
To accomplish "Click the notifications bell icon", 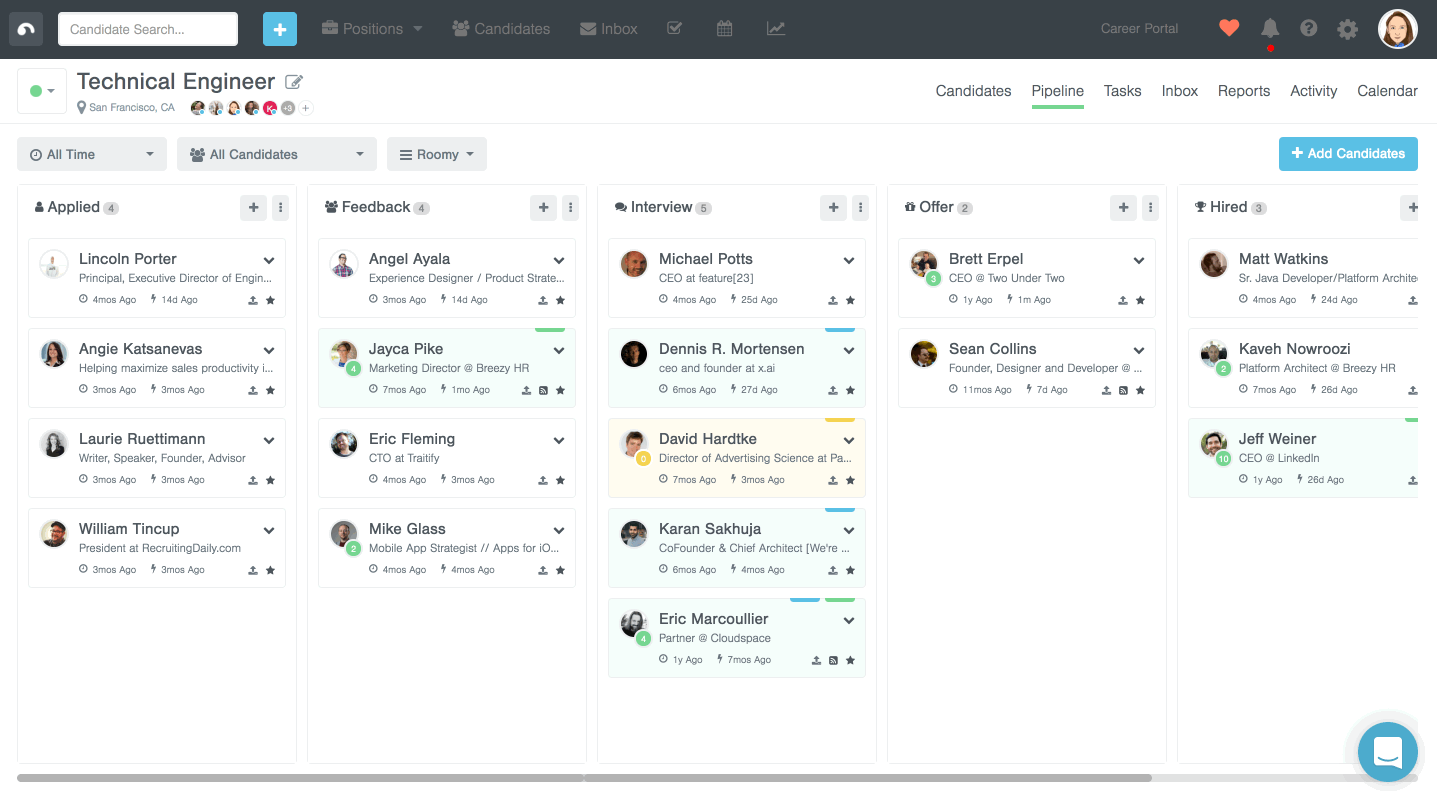I will (x=1269, y=28).
